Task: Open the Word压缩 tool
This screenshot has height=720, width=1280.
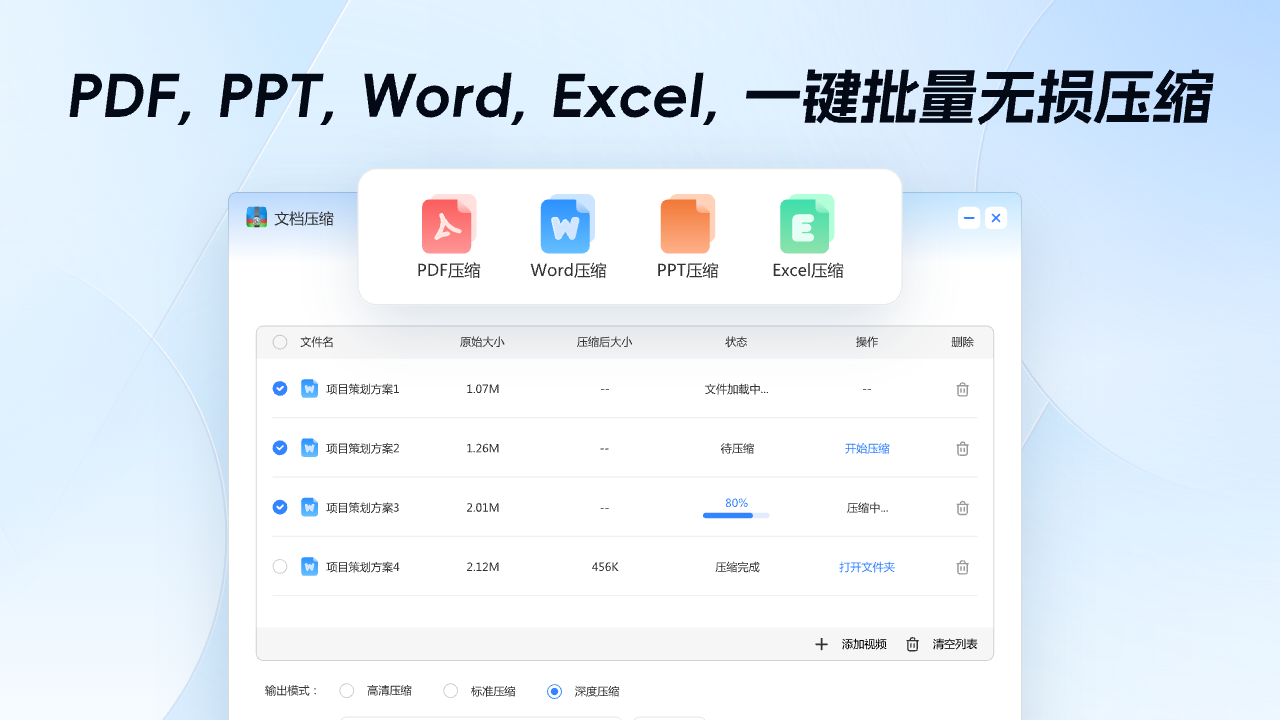Action: click(567, 223)
